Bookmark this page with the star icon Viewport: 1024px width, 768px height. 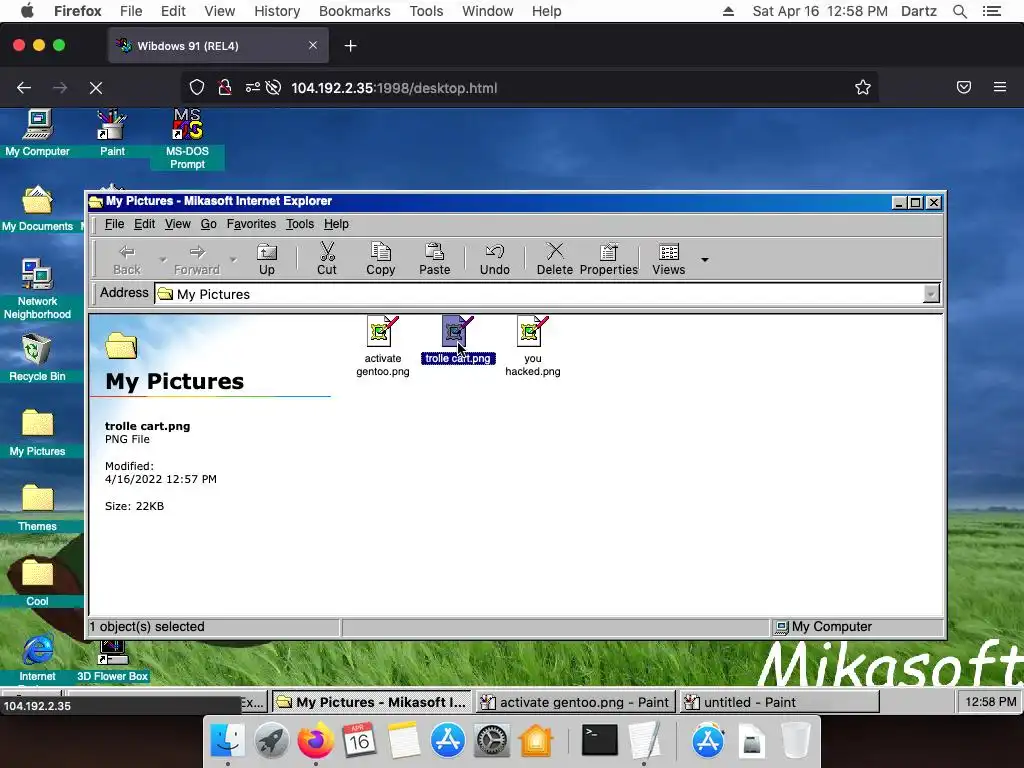tap(863, 88)
